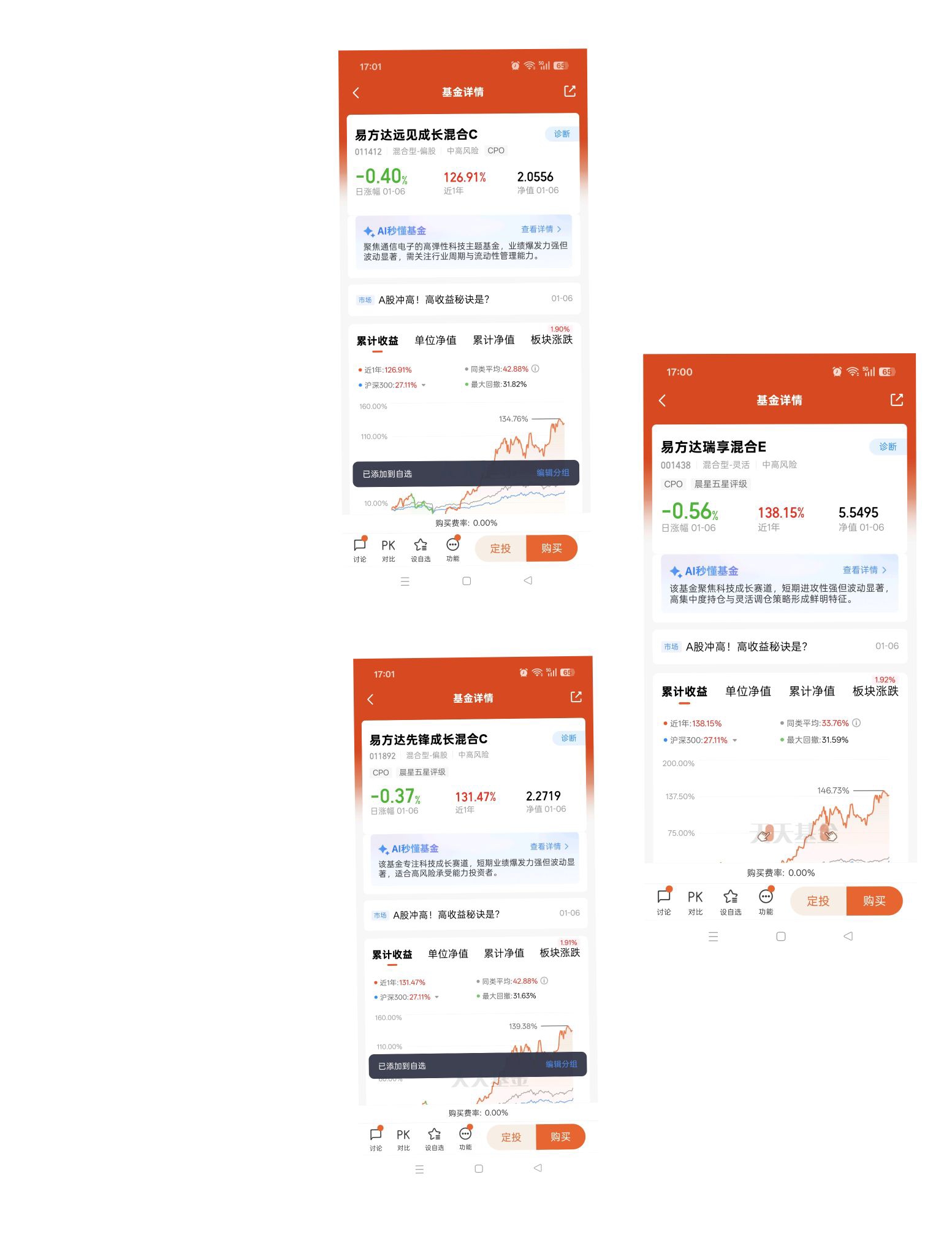Toggle 设自选 star for 易方达远见成长混合C
The image size is (952, 1256).
421,549
